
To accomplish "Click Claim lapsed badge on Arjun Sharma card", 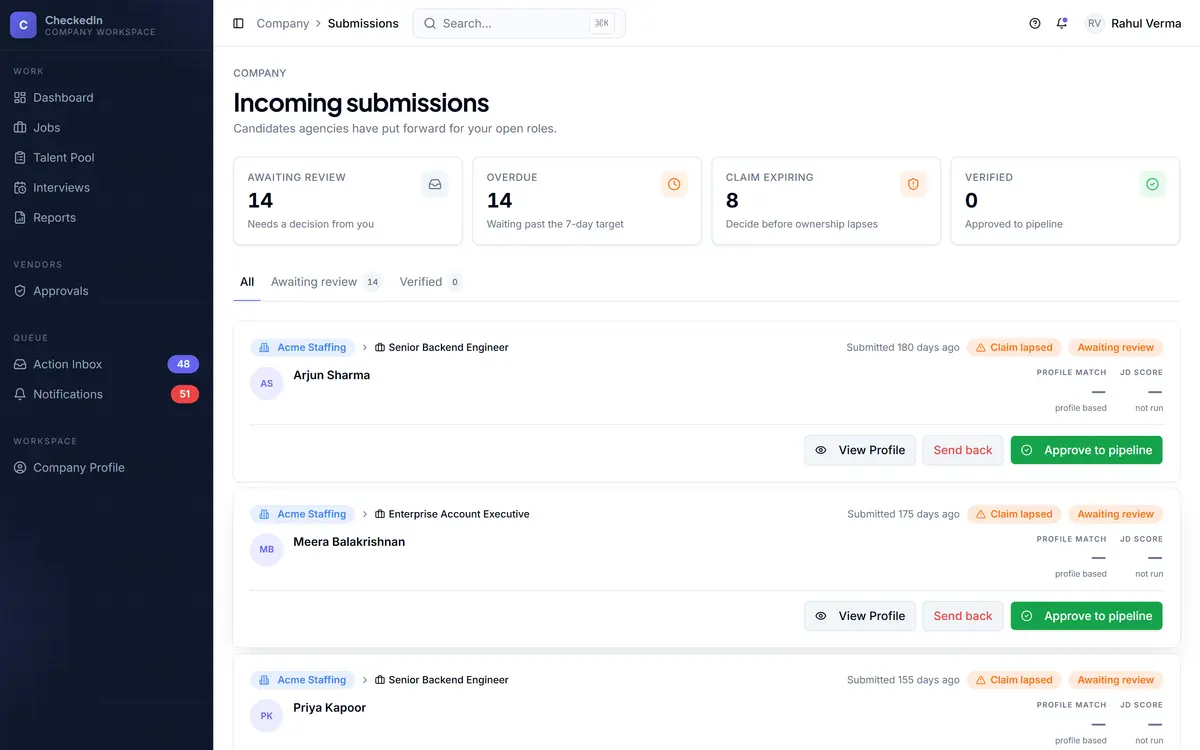I will click(1014, 347).
